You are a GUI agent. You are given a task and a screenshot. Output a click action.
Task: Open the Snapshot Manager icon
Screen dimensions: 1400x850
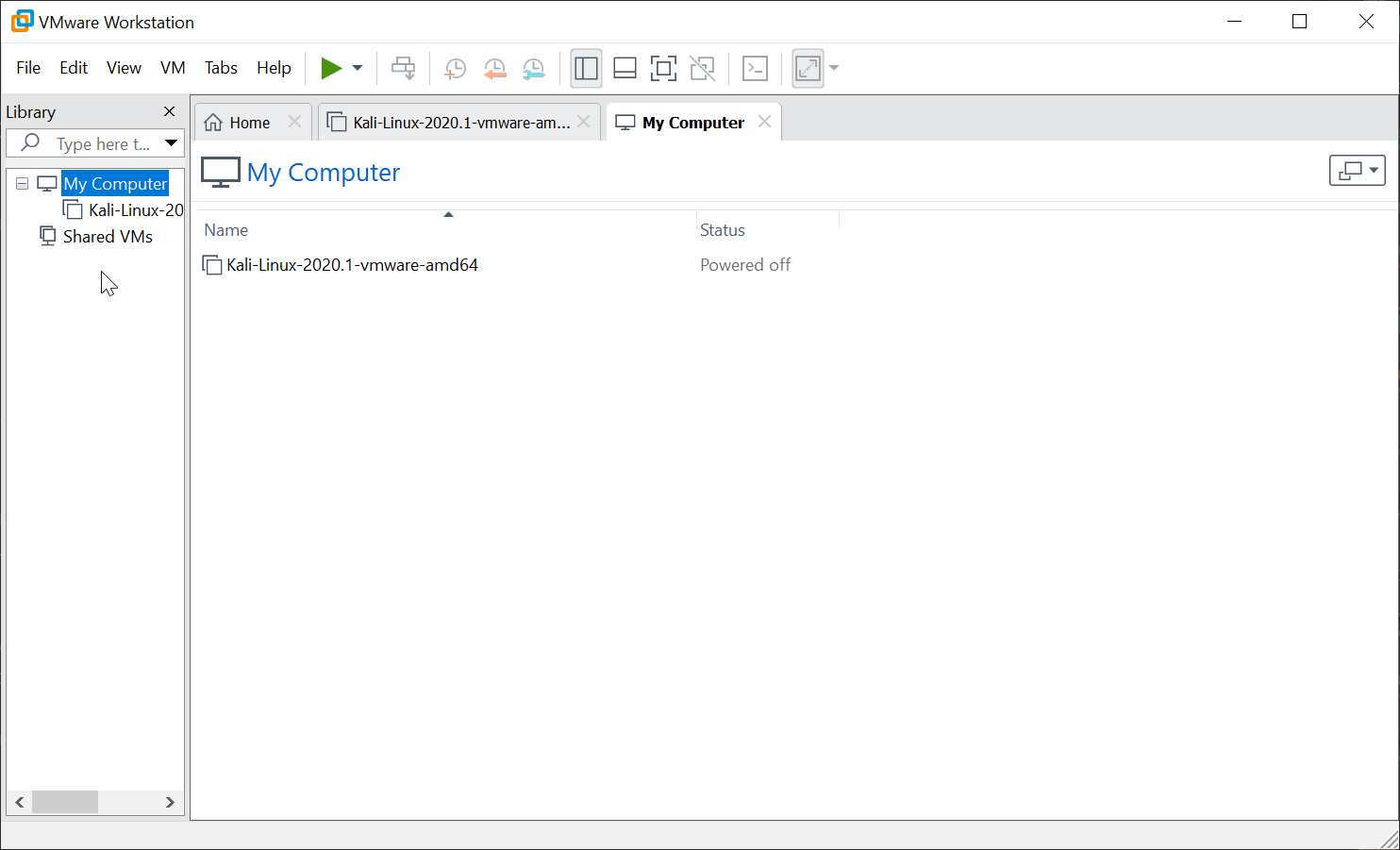tap(534, 68)
